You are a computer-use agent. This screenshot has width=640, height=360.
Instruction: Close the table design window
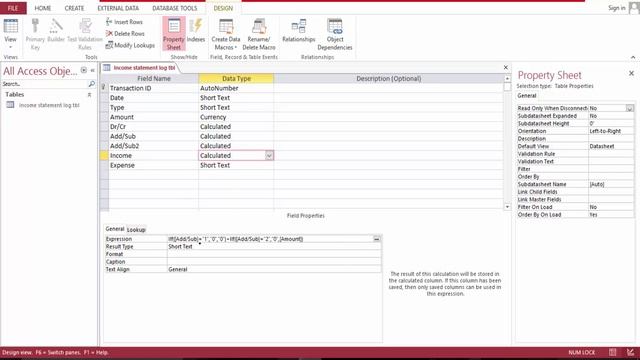pos(506,67)
